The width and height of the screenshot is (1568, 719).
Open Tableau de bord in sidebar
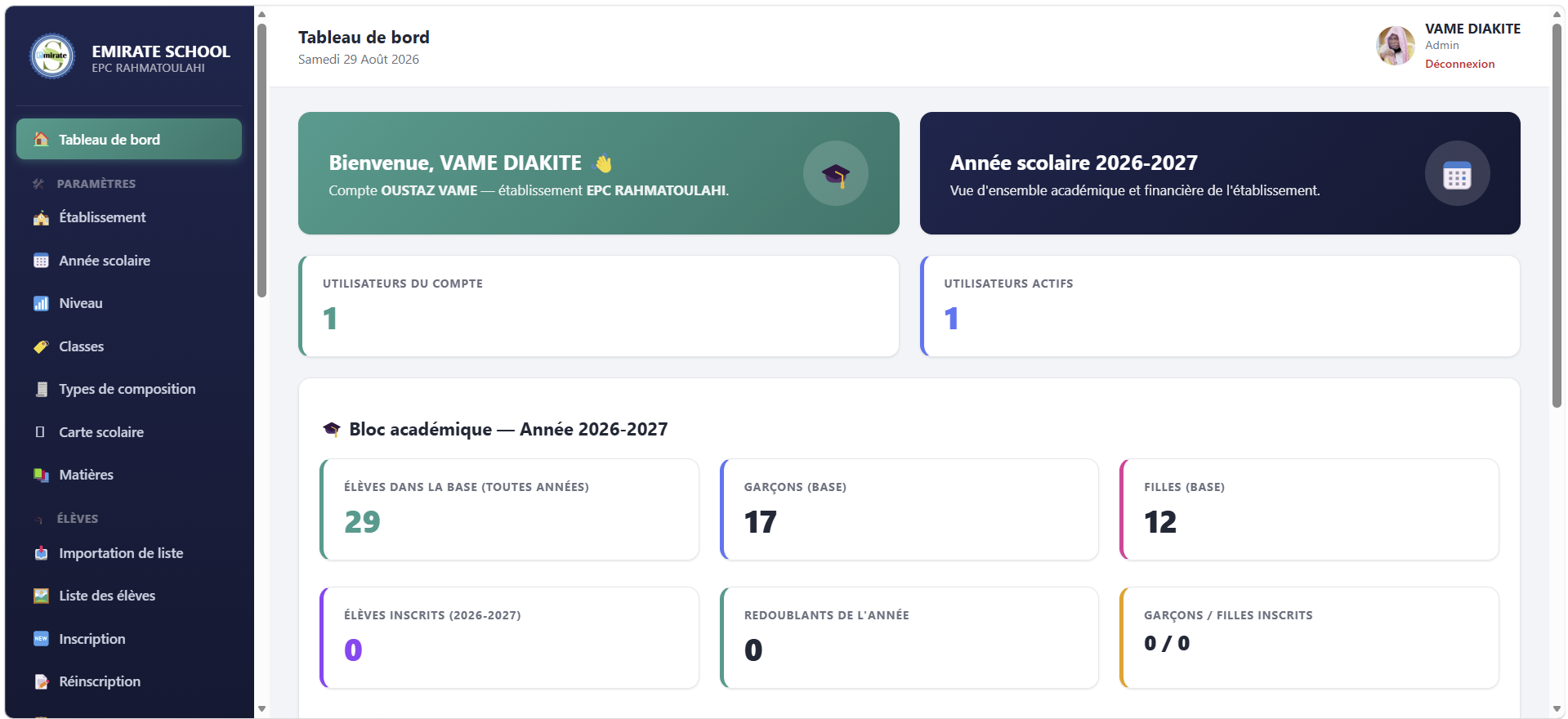129,140
